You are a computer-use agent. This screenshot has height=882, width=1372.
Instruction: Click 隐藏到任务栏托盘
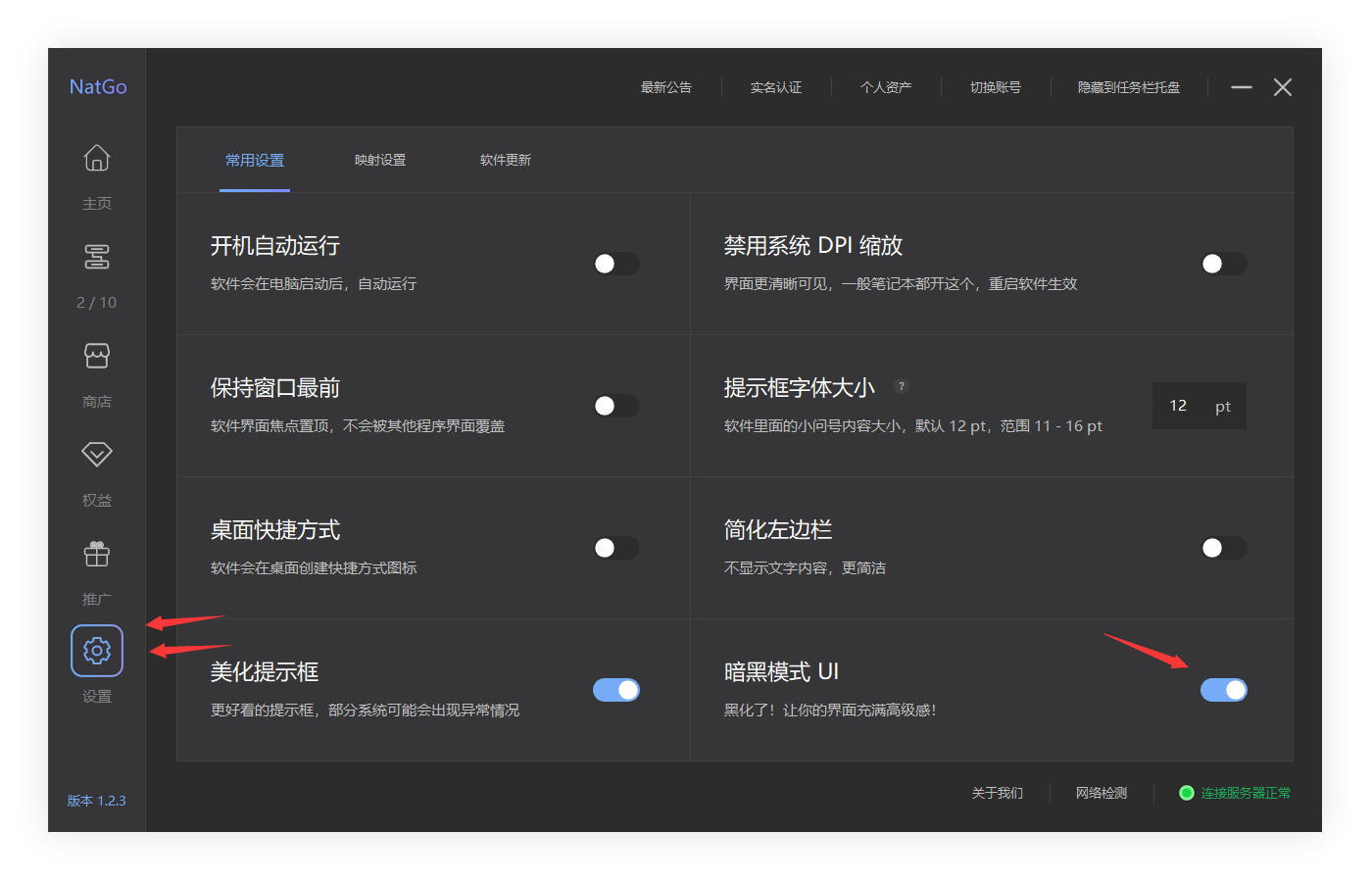click(1129, 87)
